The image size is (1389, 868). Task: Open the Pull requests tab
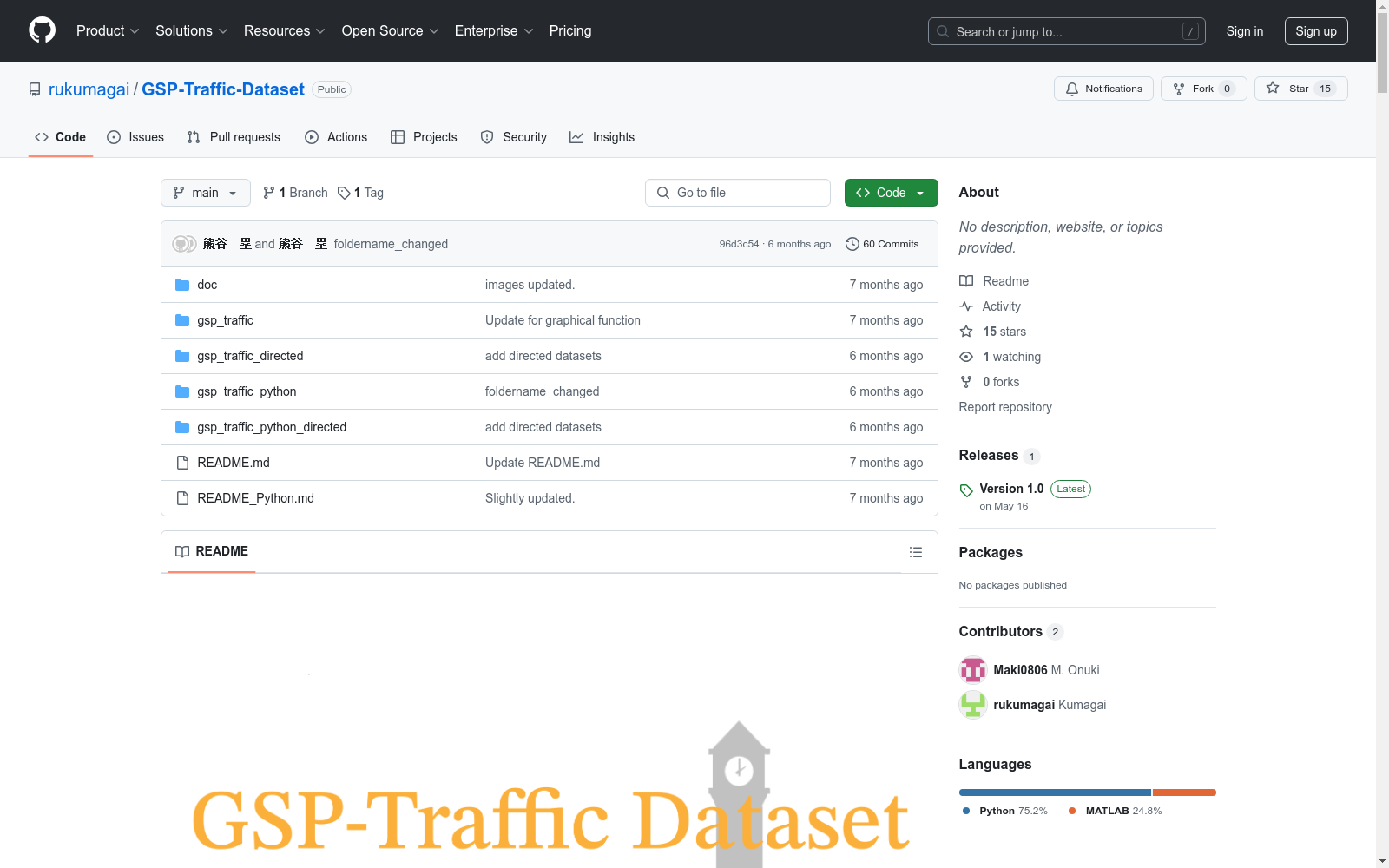point(234,137)
